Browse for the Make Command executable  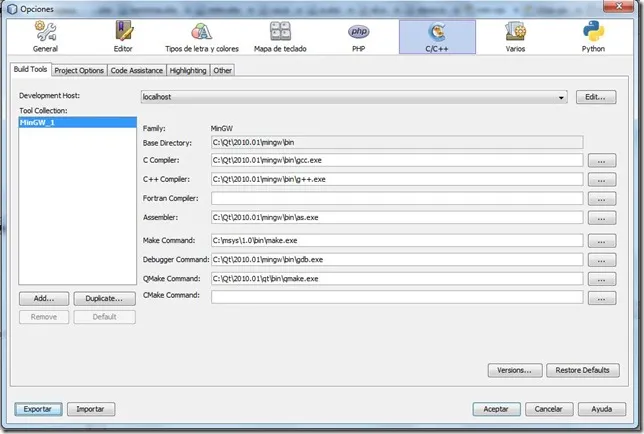[602, 241]
